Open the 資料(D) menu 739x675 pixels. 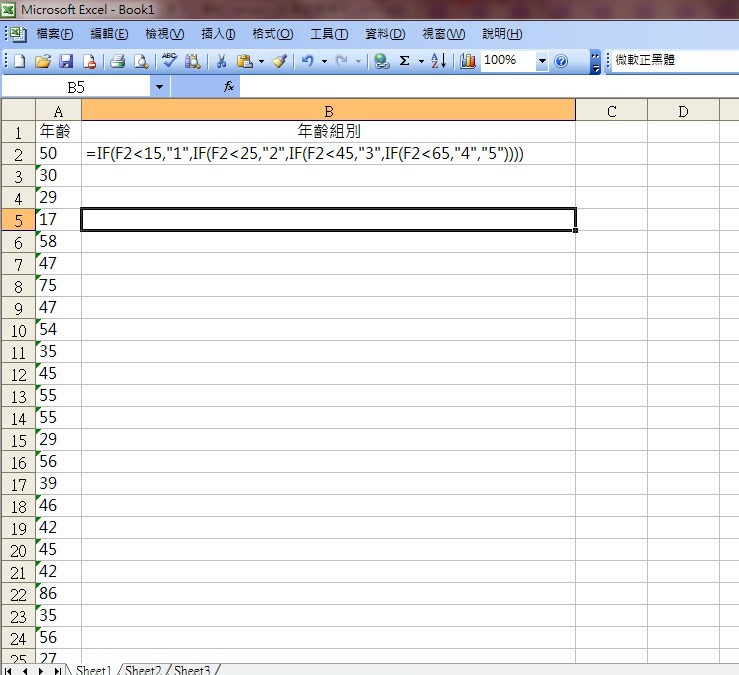click(385, 34)
